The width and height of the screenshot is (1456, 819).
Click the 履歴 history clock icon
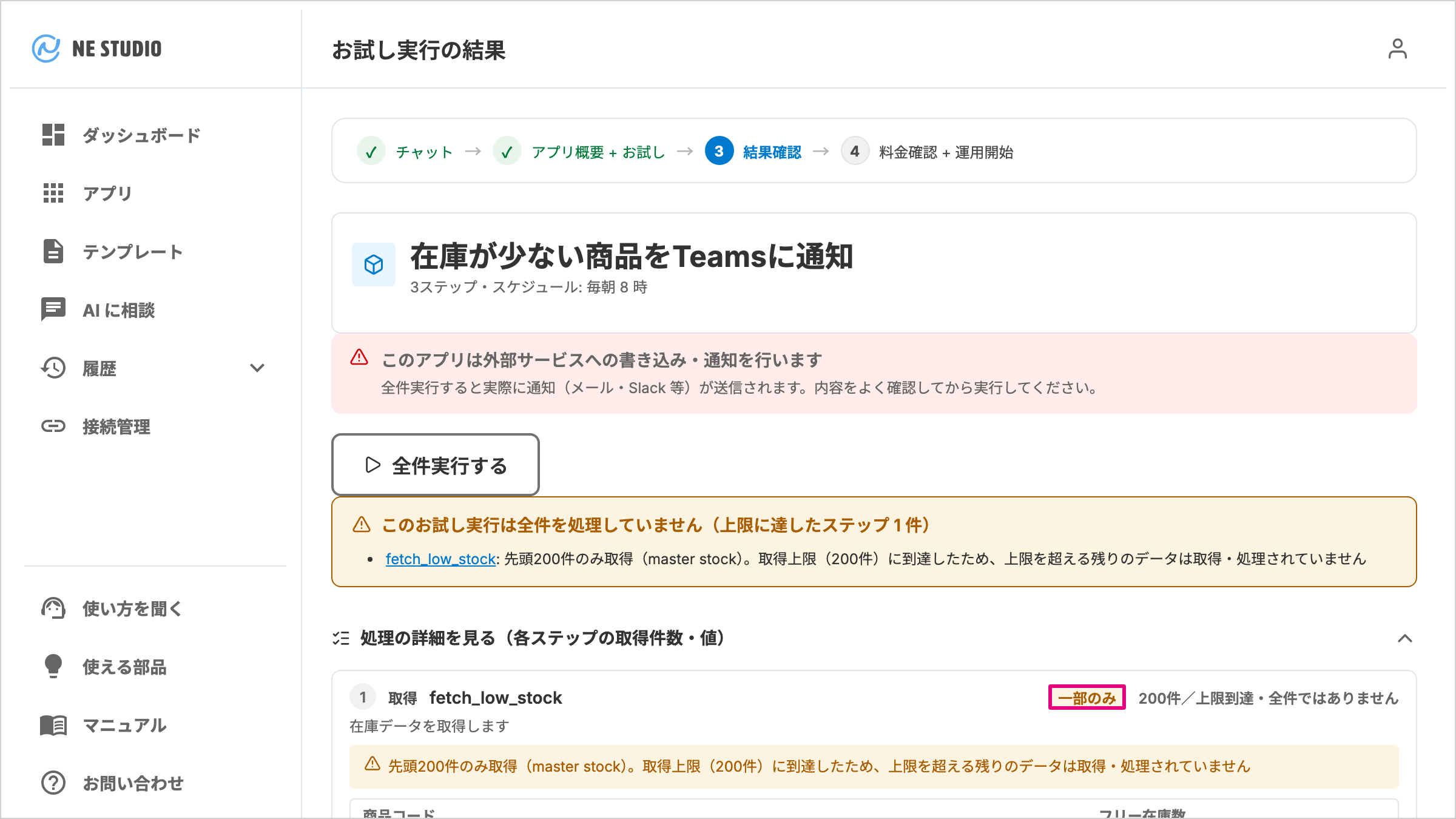click(53, 368)
